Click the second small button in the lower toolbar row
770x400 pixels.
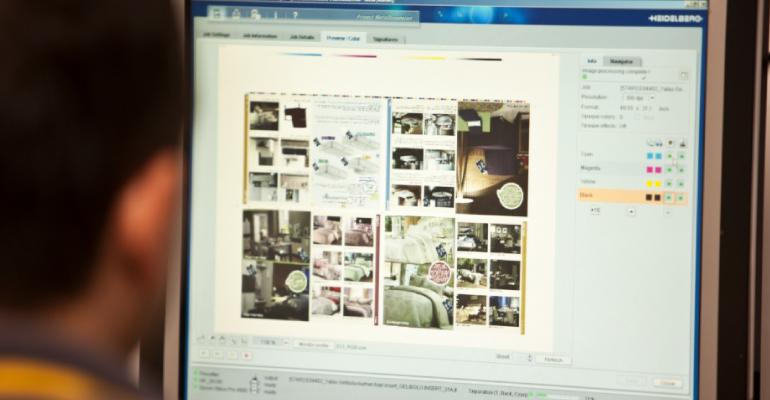[x=218, y=354]
